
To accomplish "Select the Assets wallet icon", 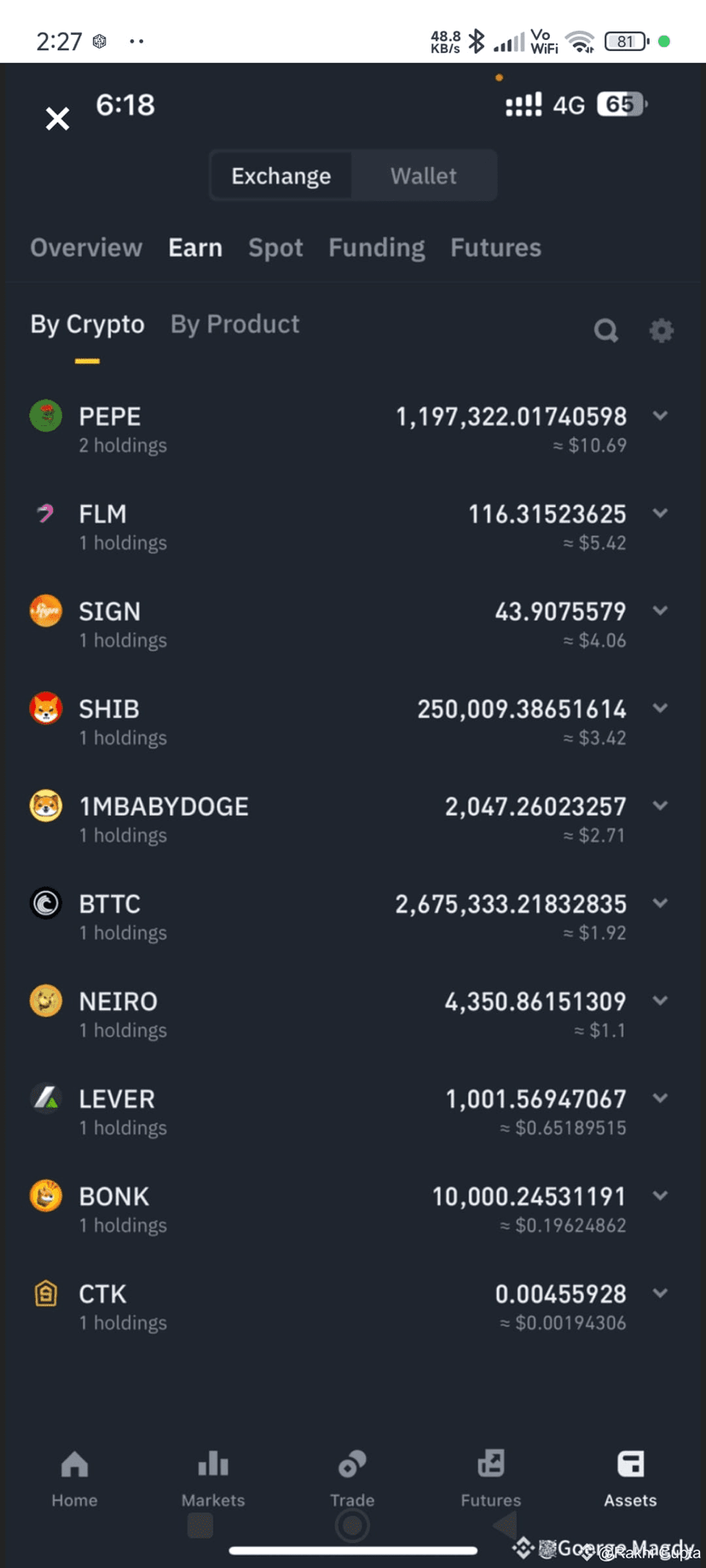I will pyautogui.click(x=631, y=1464).
